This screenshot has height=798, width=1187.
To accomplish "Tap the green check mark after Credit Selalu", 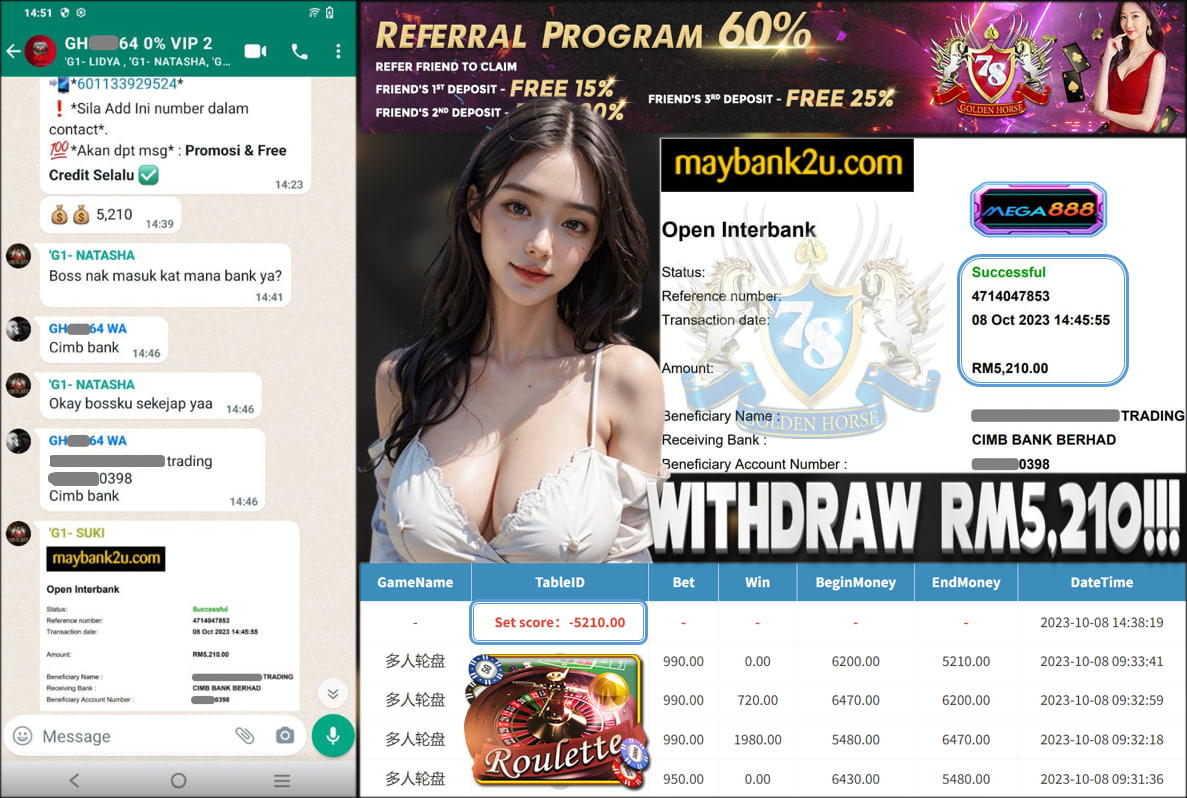I will 148,175.
